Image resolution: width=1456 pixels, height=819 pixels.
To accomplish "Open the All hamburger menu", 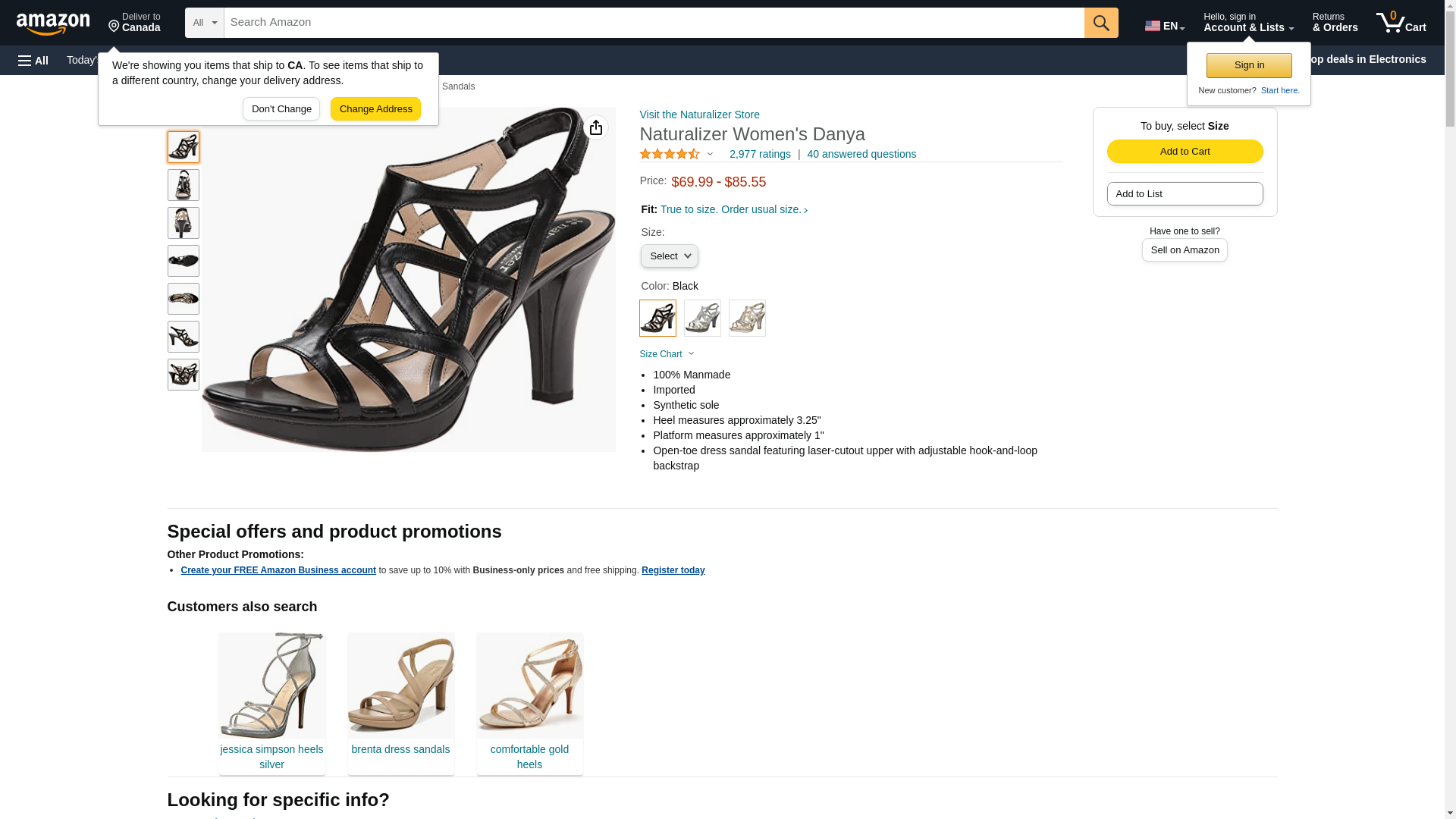I will pyautogui.click(x=33, y=60).
